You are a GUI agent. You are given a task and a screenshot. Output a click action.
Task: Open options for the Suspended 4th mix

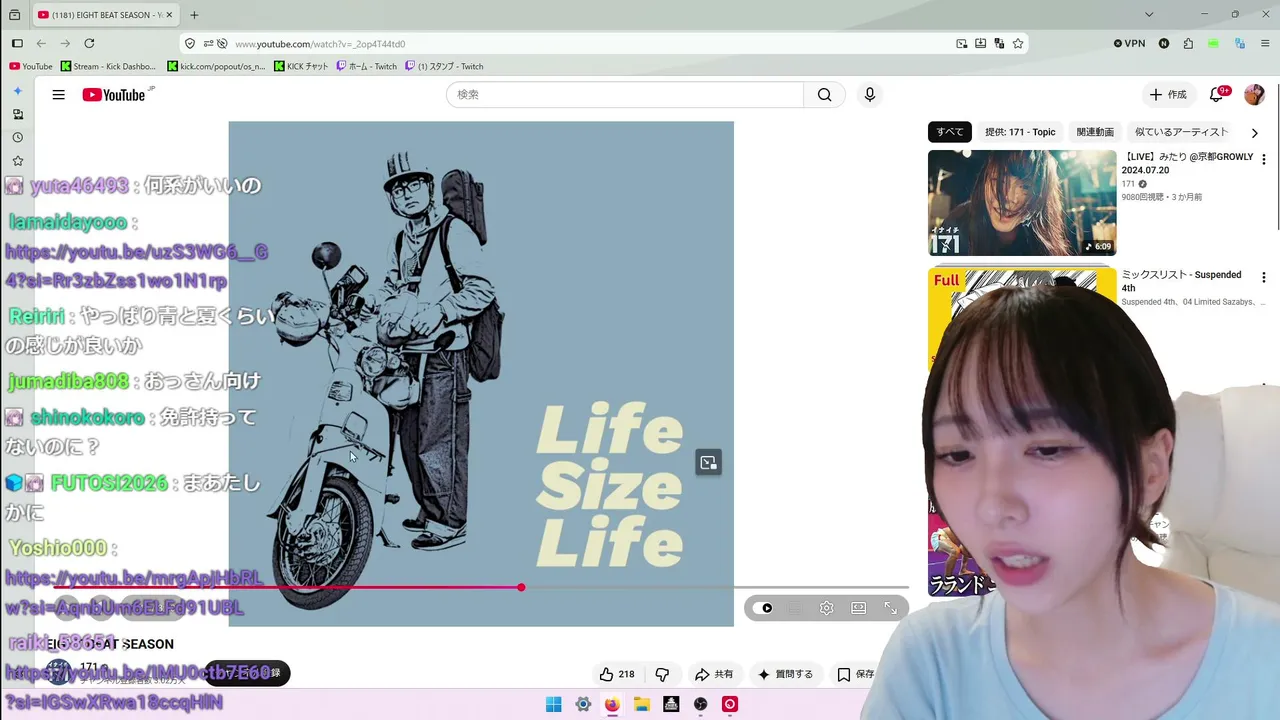click(1264, 277)
